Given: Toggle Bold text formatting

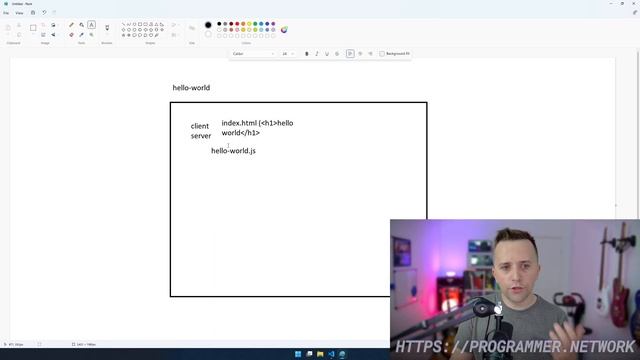Looking at the screenshot, I should (307, 54).
